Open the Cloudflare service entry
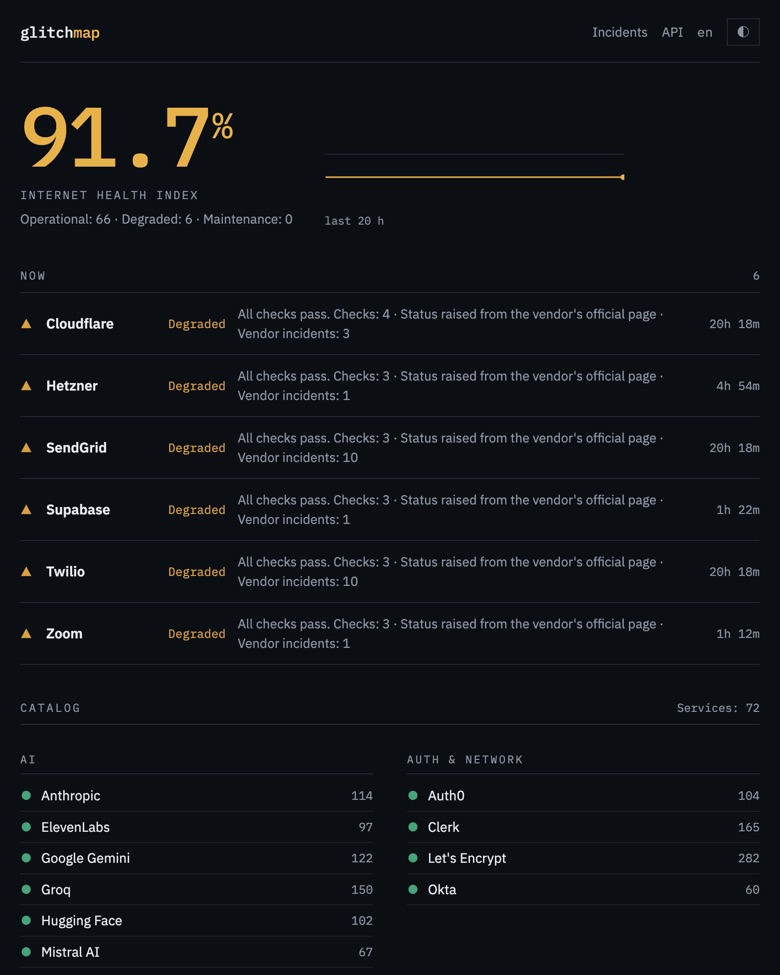780x975 pixels. (389, 323)
